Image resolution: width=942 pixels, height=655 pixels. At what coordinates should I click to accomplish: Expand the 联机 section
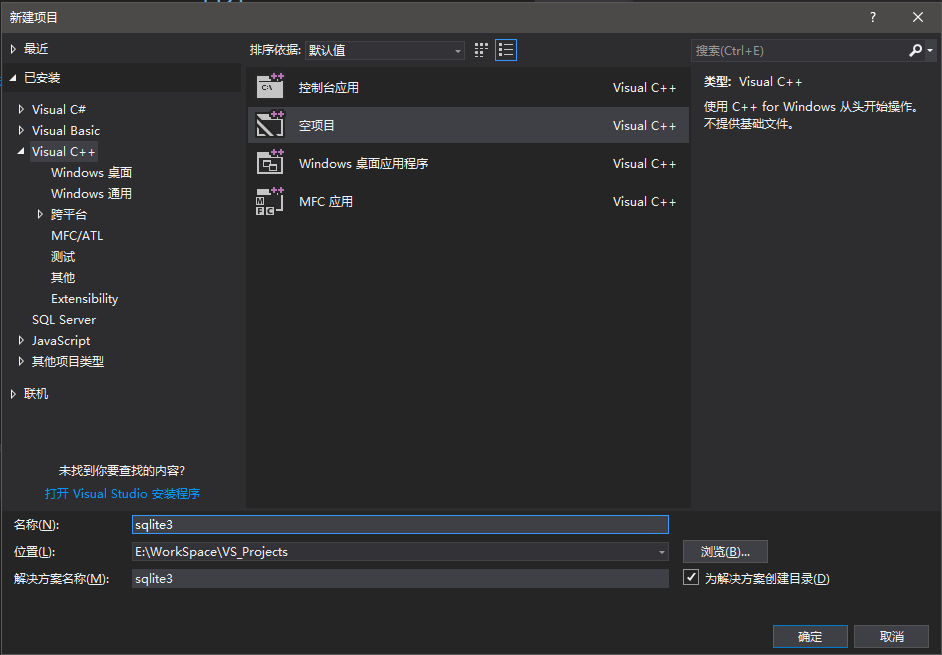point(13,394)
